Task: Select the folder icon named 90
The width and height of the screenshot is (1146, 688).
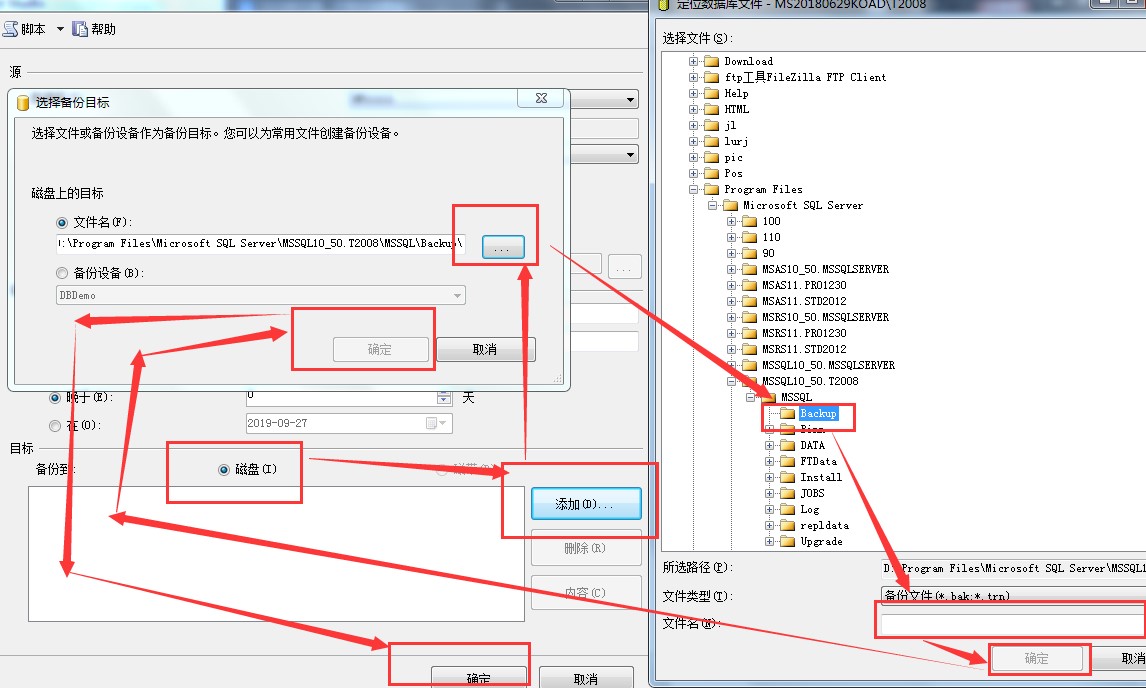Action: click(x=750, y=254)
